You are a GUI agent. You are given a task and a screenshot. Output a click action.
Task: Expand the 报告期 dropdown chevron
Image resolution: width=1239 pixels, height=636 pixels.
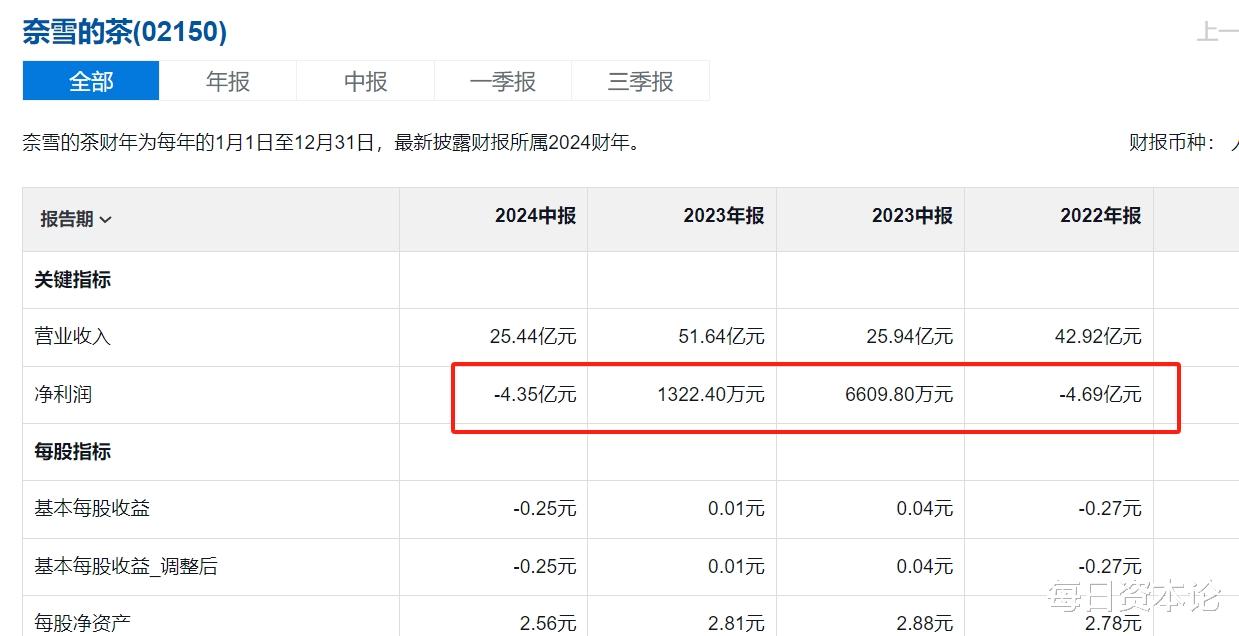(106, 220)
